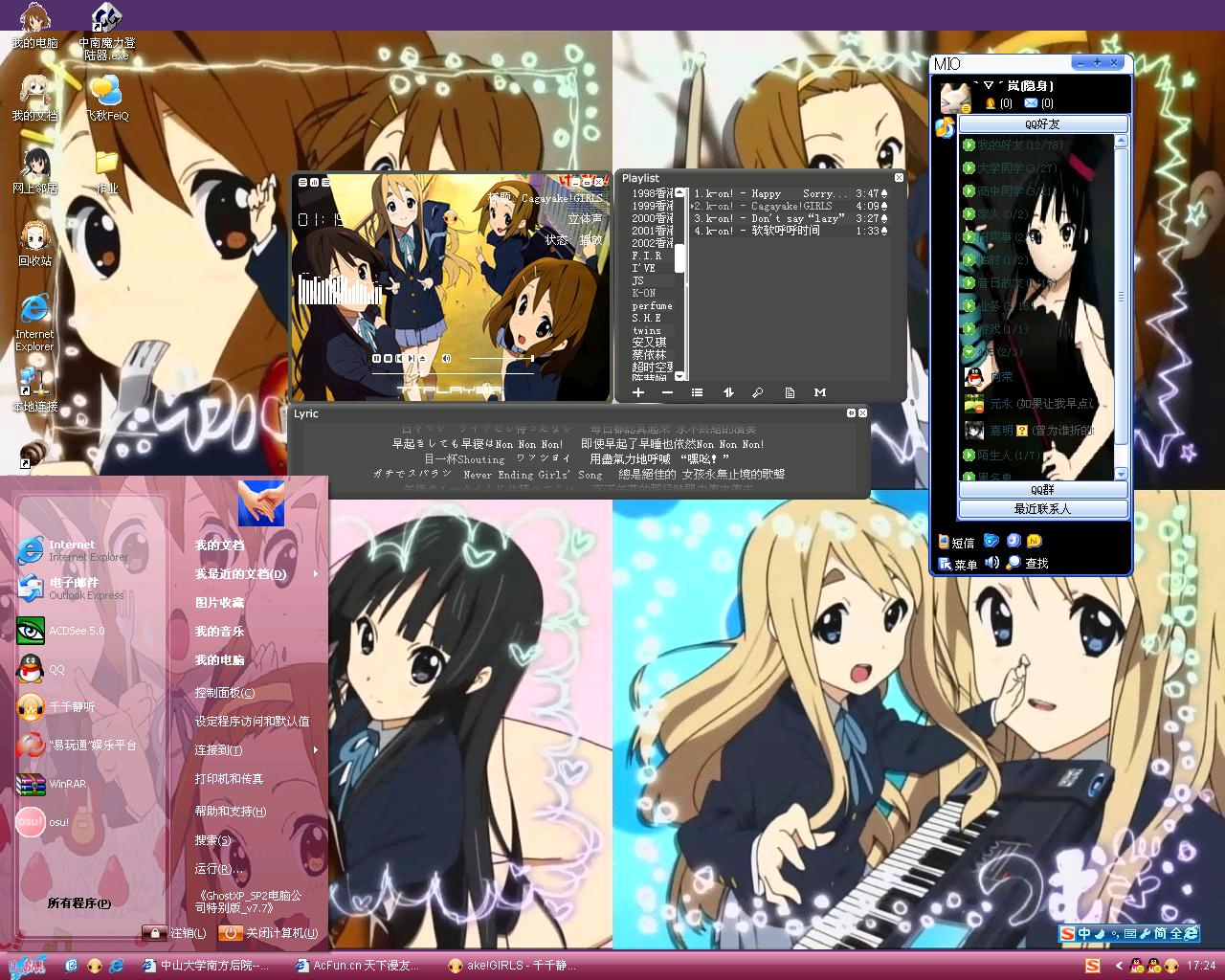Click '关闭计算机' shut down button
This screenshot has width=1225, height=980.
[x=269, y=933]
